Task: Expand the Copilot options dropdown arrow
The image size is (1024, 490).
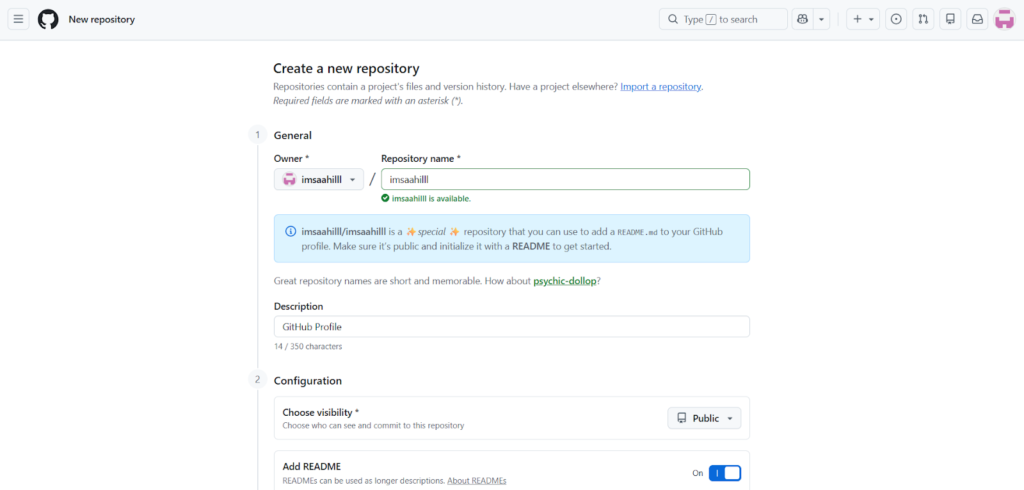Action: 822,19
